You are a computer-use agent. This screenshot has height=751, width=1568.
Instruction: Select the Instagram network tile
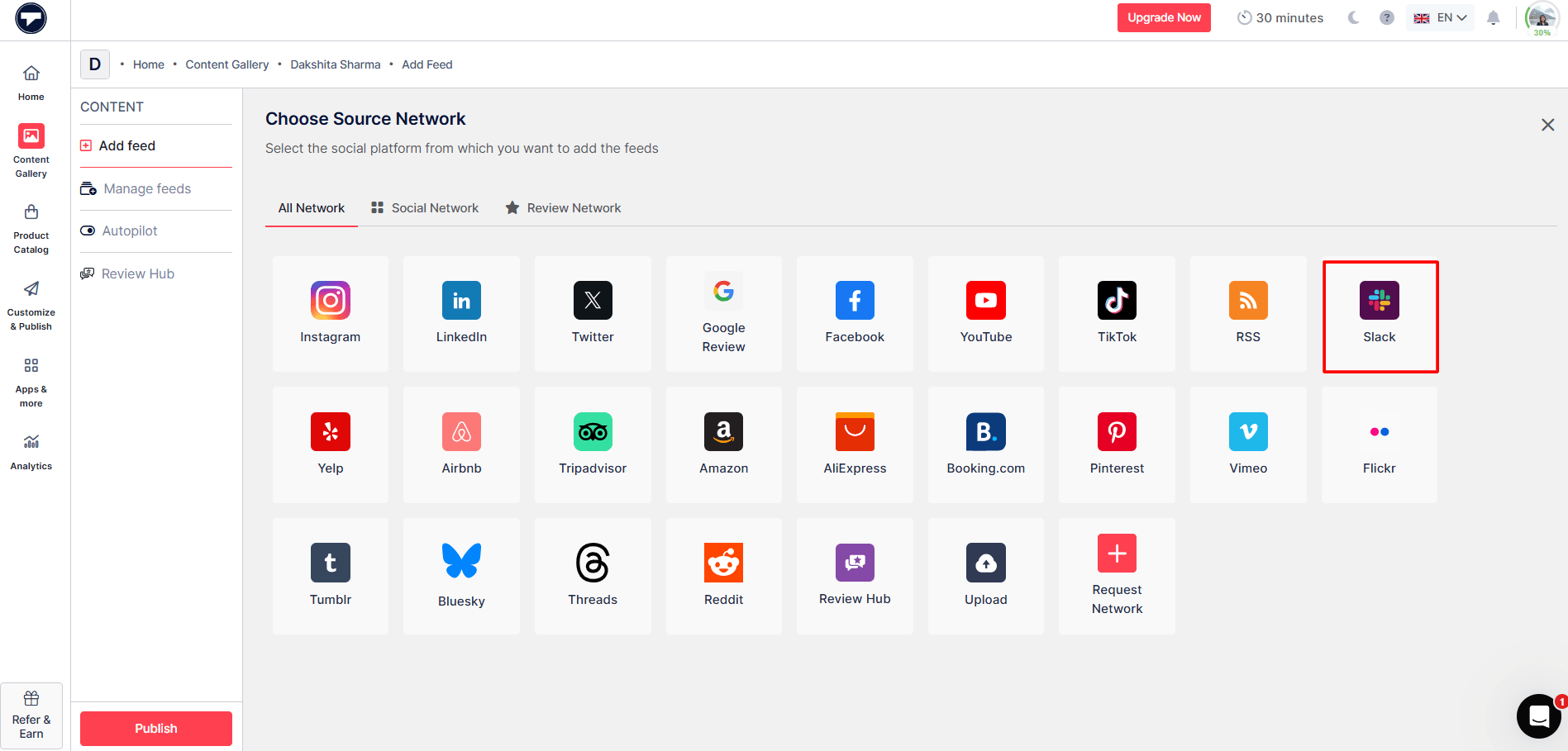(x=330, y=314)
